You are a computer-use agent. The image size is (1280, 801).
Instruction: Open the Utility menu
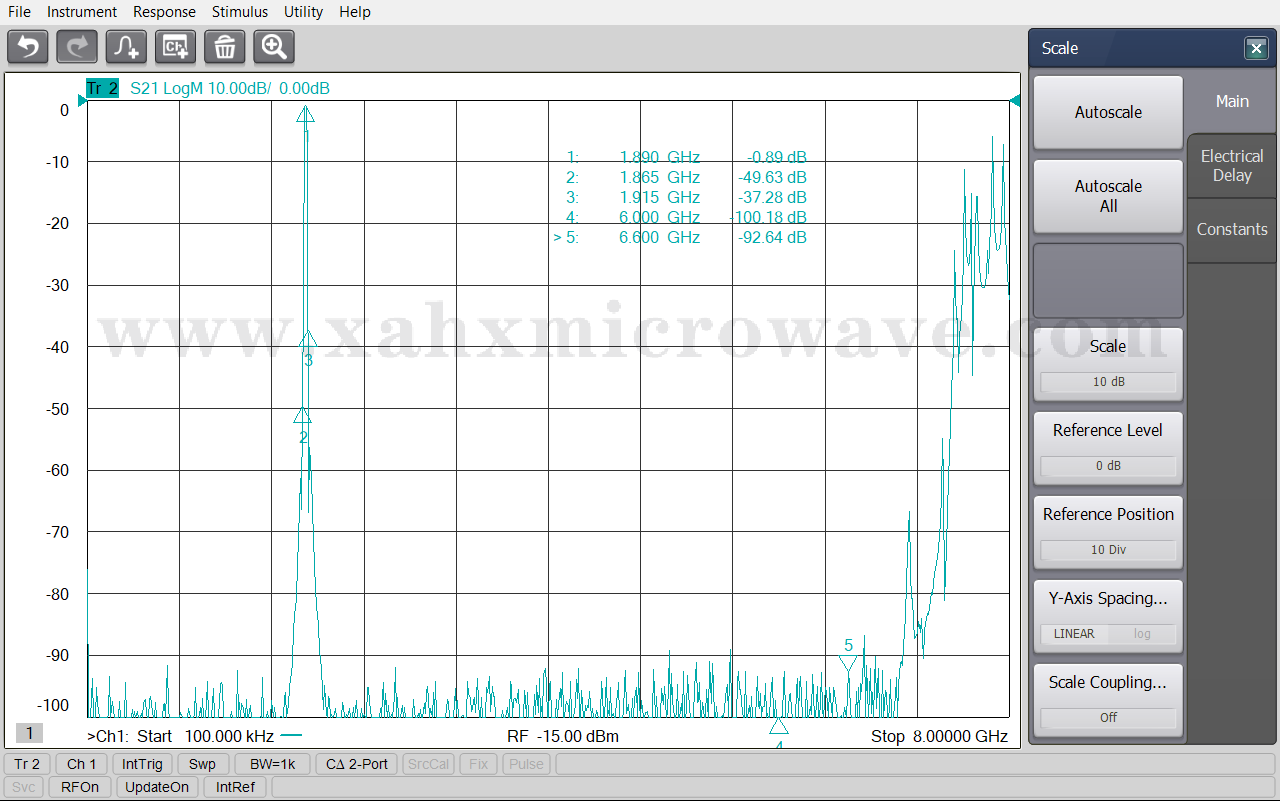point(303,12)
